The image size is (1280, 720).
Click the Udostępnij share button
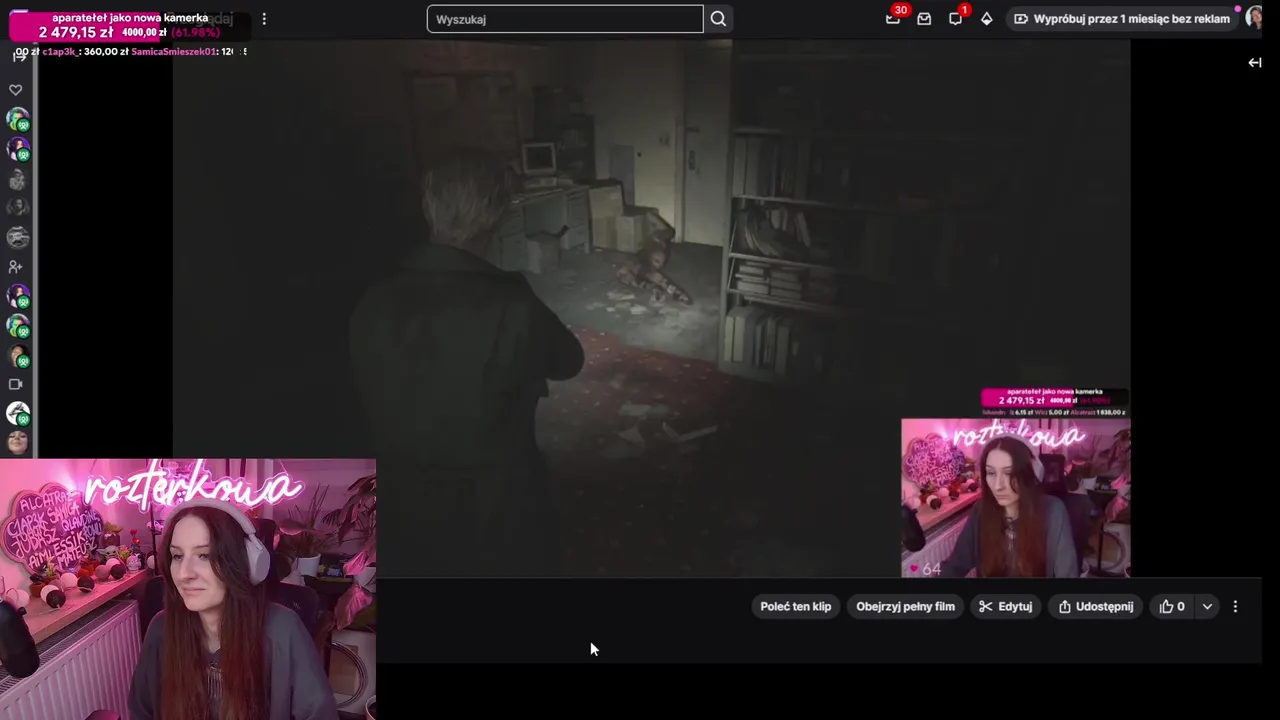[x=1096, y=606]
